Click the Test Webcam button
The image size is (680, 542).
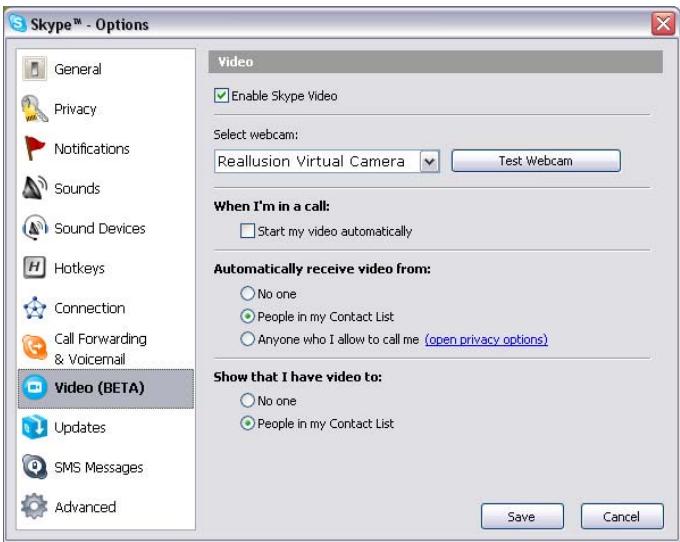click(536, 161)
